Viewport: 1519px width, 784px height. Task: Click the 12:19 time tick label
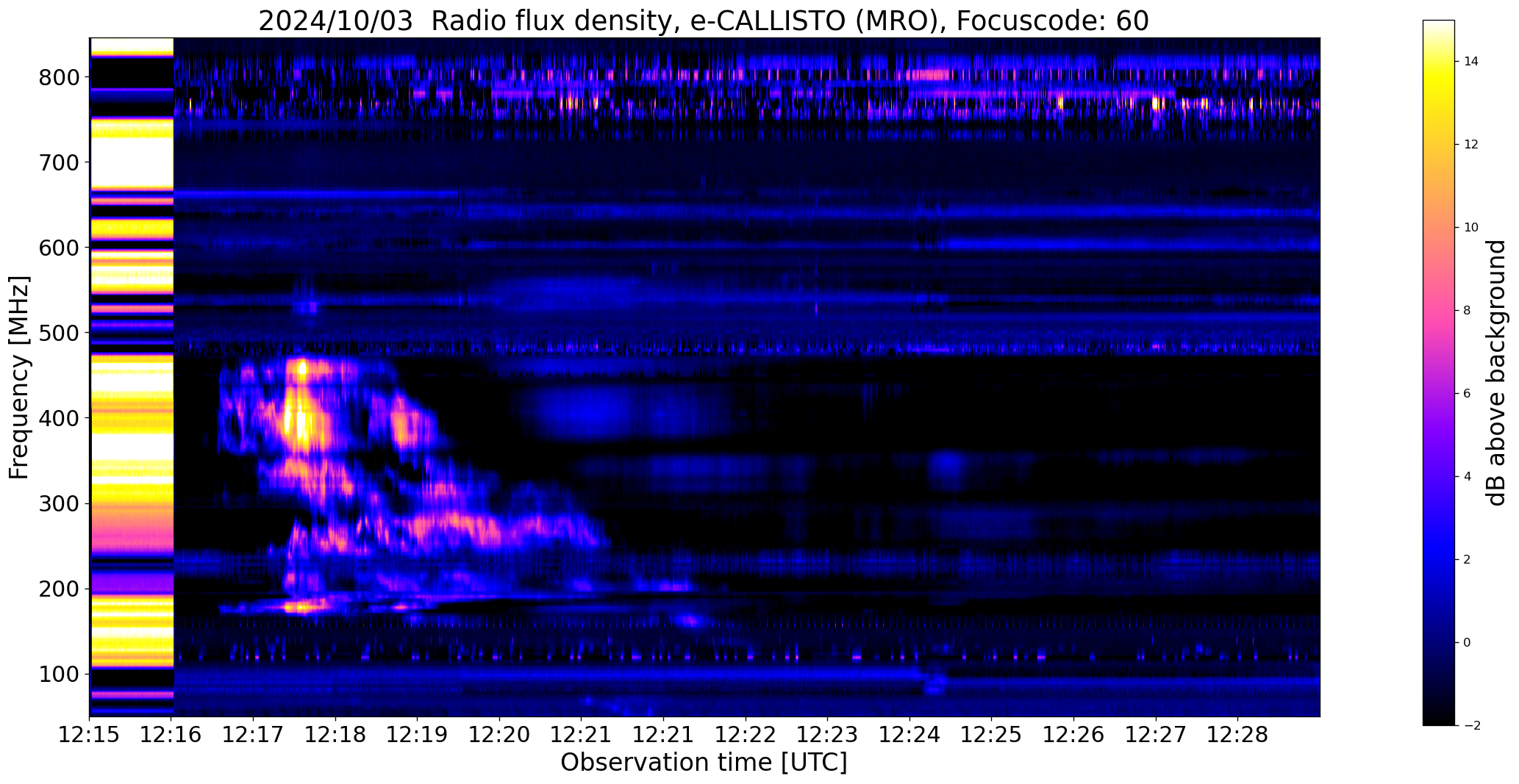pyautogui.click(x=418, y=734)
